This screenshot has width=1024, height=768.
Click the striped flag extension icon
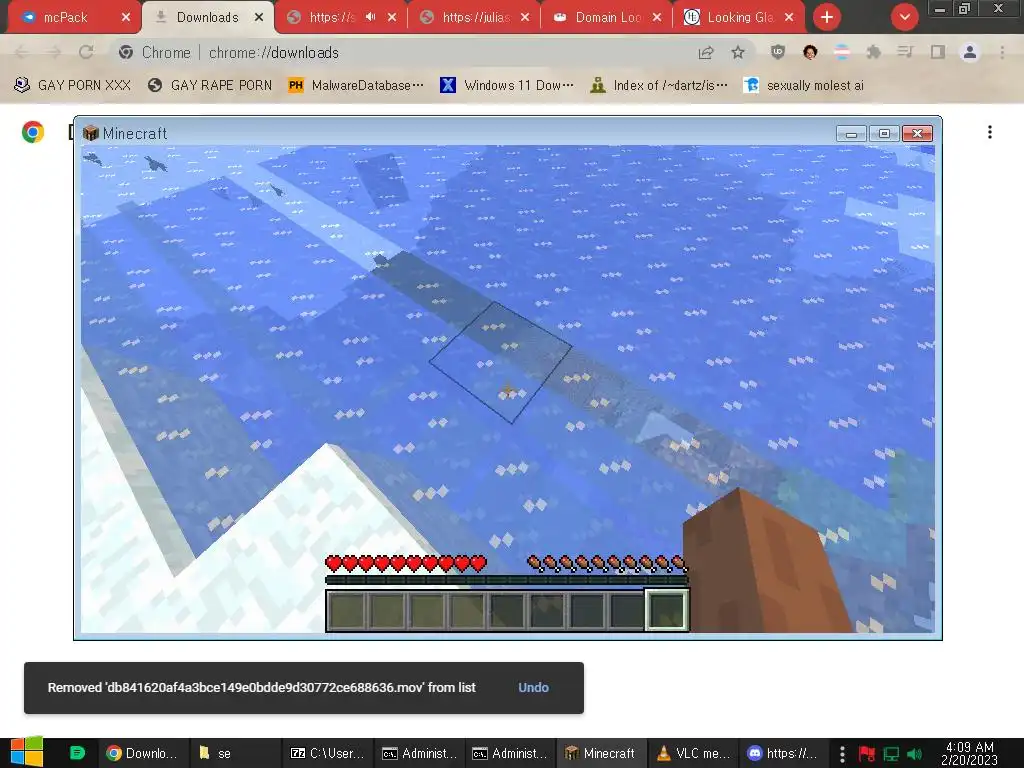842,52
